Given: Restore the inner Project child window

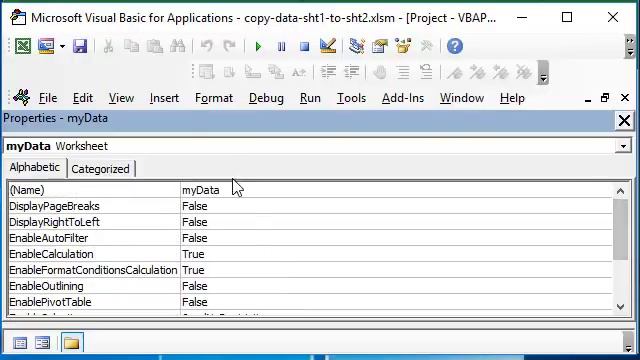Looking at the screenshot, I should point(605,98).
